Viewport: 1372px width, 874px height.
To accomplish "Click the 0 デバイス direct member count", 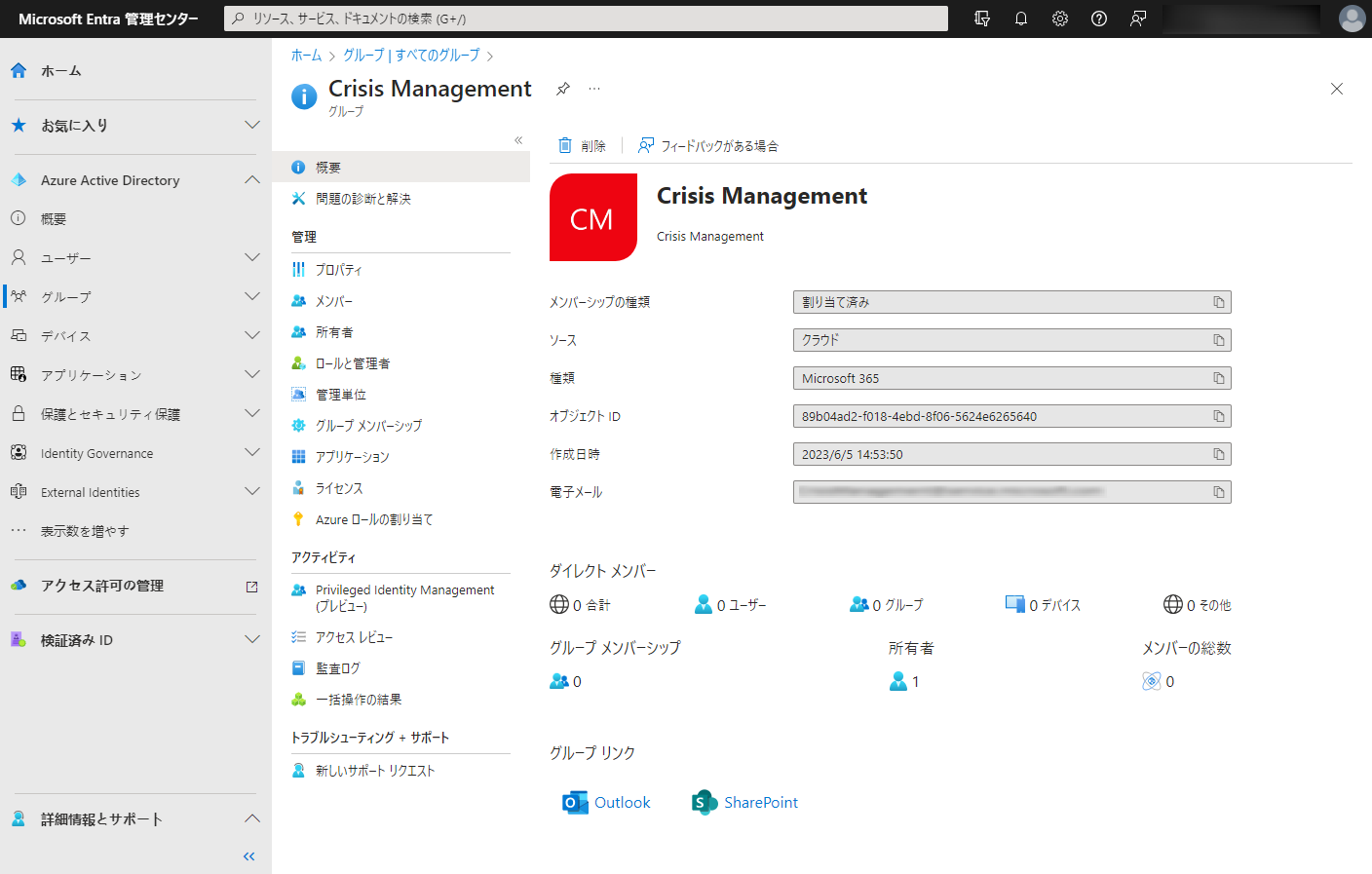I will (1043, 605).
